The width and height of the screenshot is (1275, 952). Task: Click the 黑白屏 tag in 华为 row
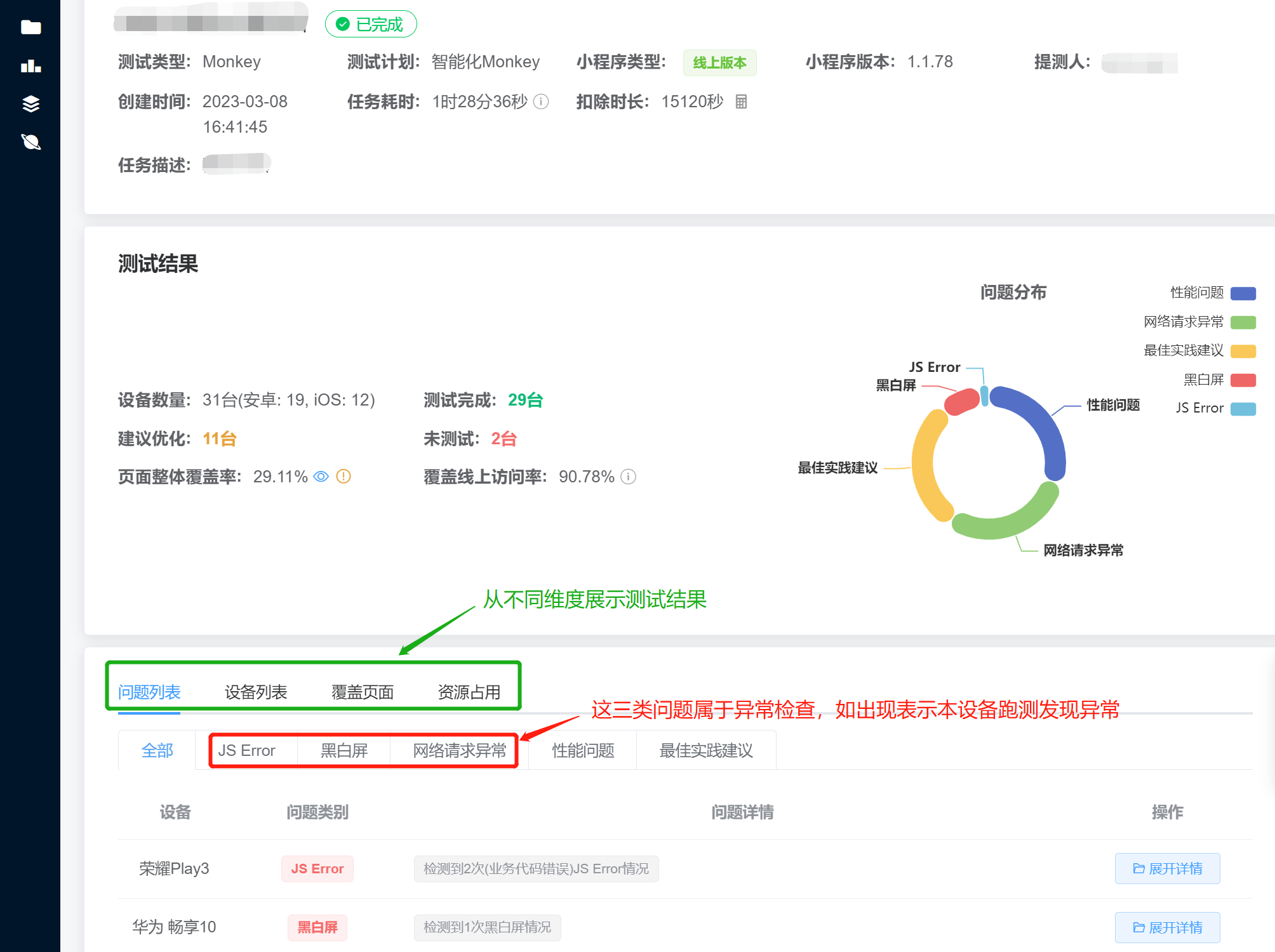point(317,927)
